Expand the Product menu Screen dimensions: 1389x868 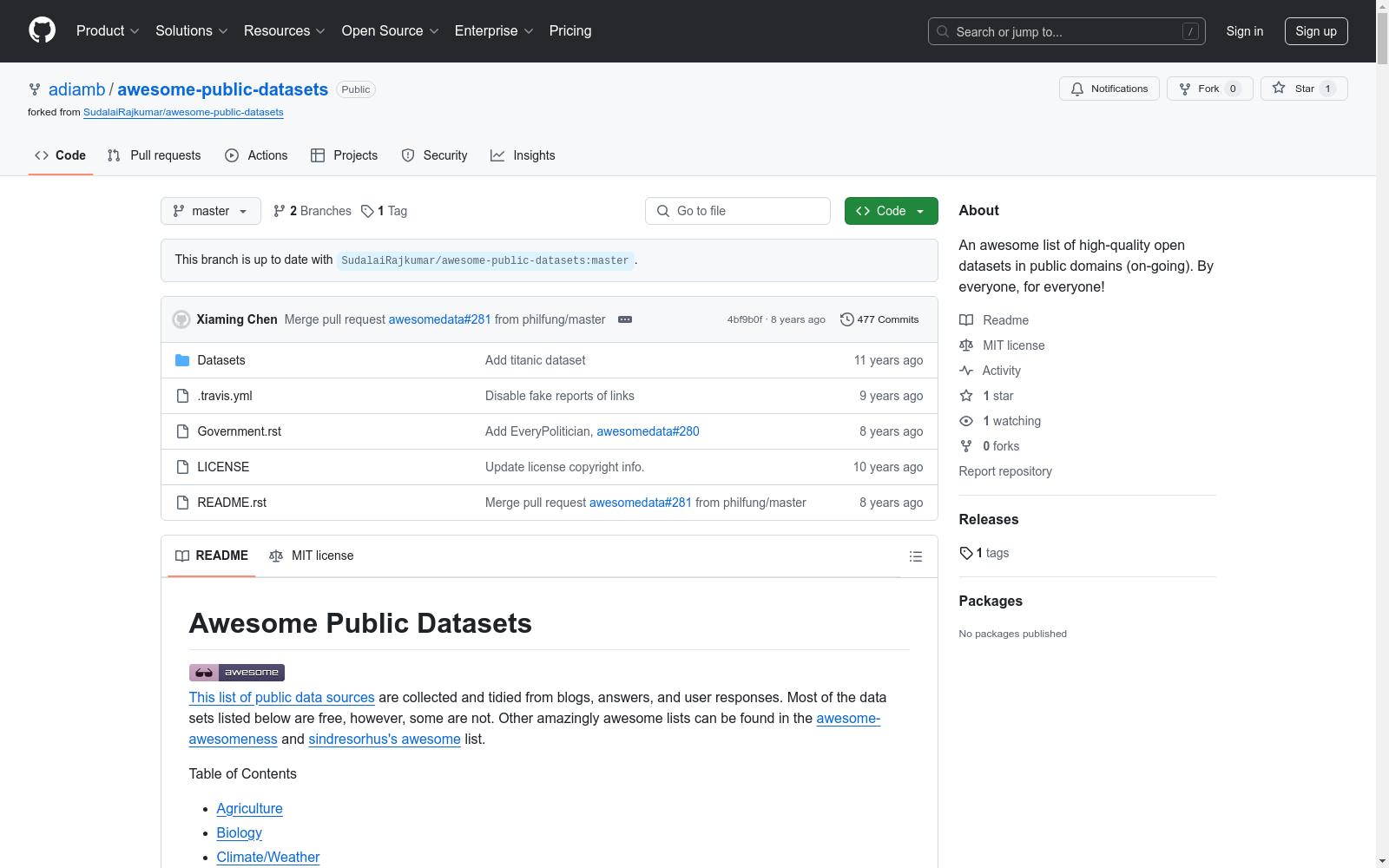coord(108,31)
